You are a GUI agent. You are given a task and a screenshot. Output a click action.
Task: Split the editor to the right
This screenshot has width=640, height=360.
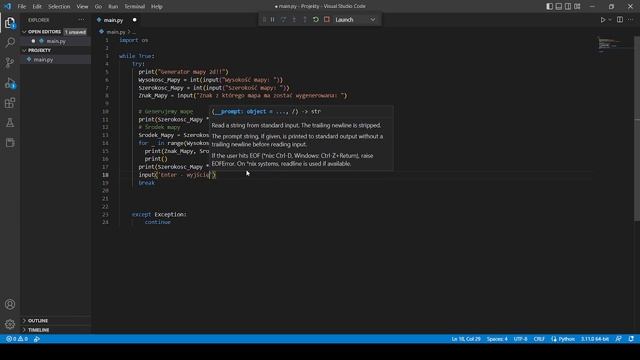(620, 20)
